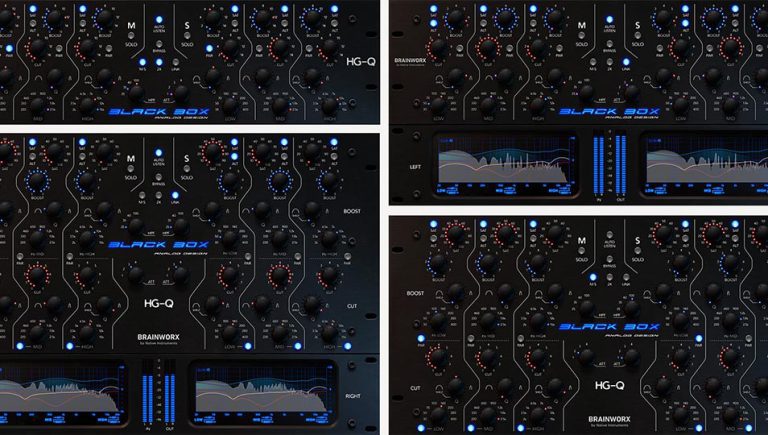This screenshot has width=768, height=435.
Task: Solo S channel in bottom-left panel
Action: (187, 169)
